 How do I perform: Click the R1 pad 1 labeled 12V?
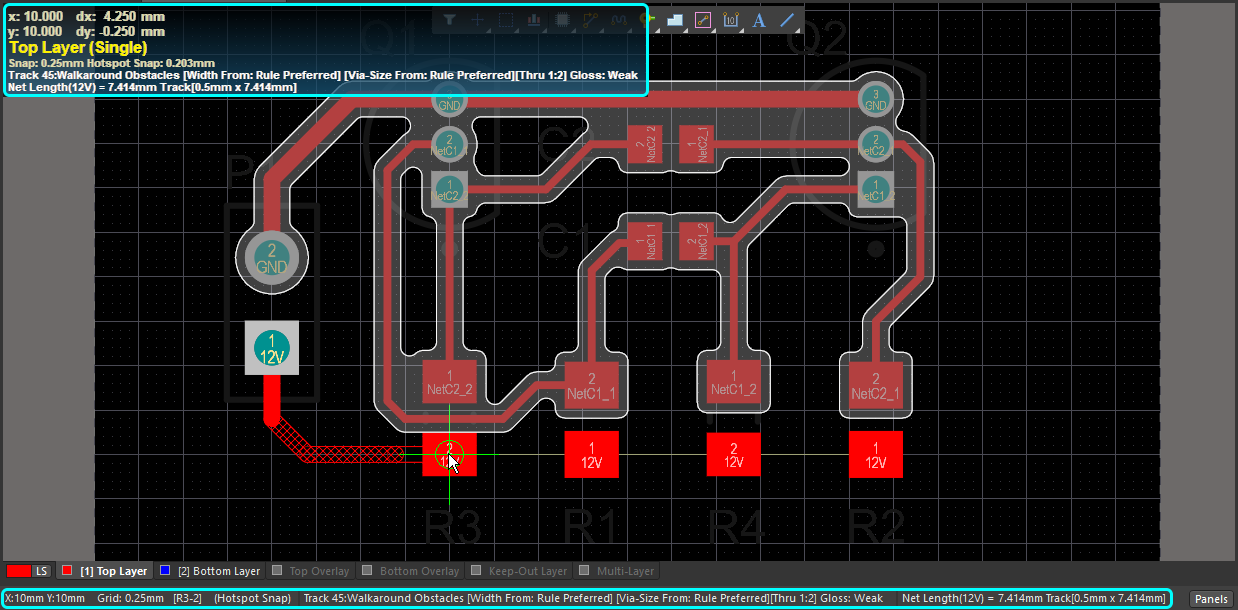pyautogui.click(x=591, y=454)
